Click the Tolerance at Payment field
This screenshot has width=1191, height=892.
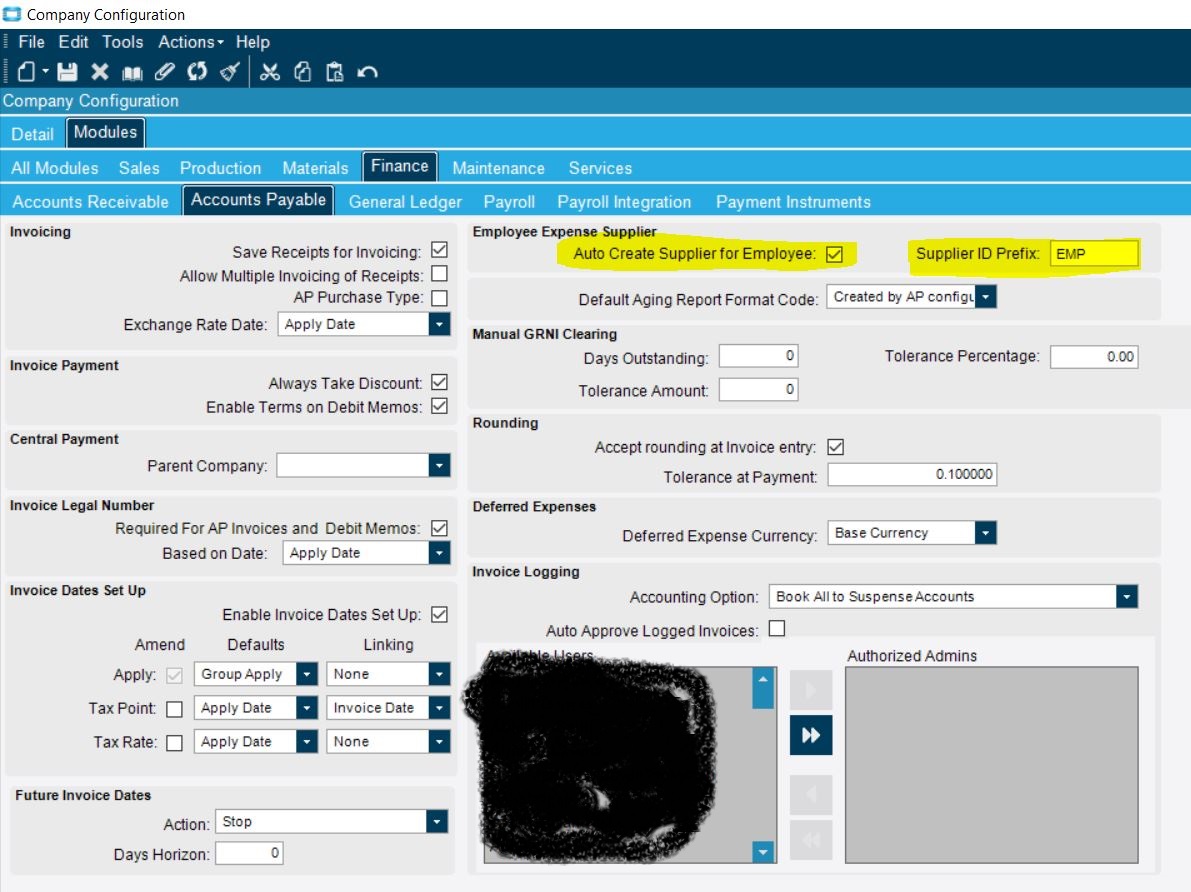(x=912, y=474)
